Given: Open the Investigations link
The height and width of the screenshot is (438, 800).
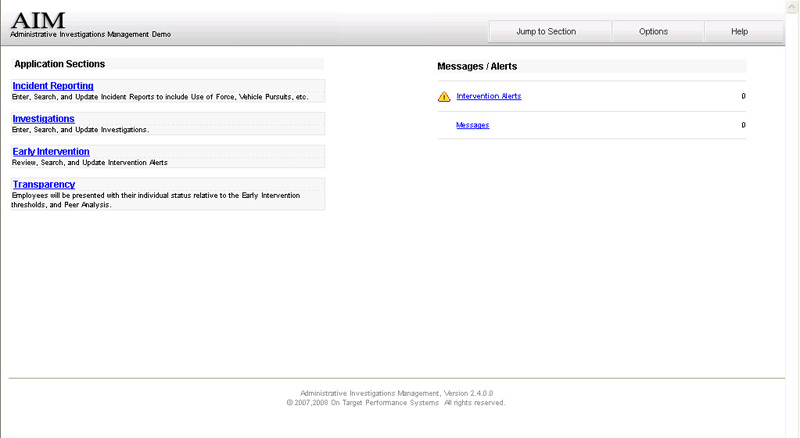Looking at the screenshot, I should 43,119.
